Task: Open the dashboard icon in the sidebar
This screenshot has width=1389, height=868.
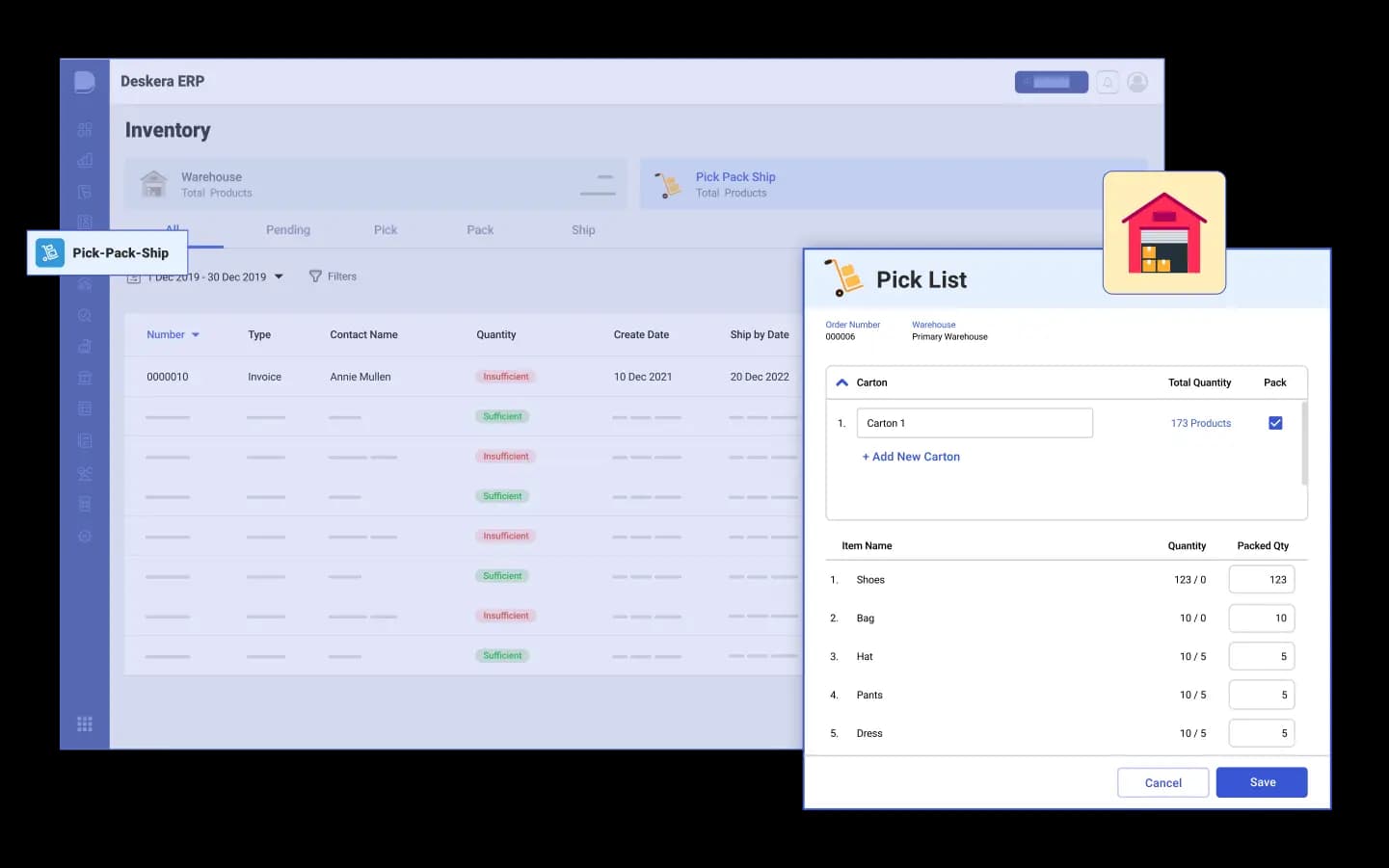Action: click(85, 129)
